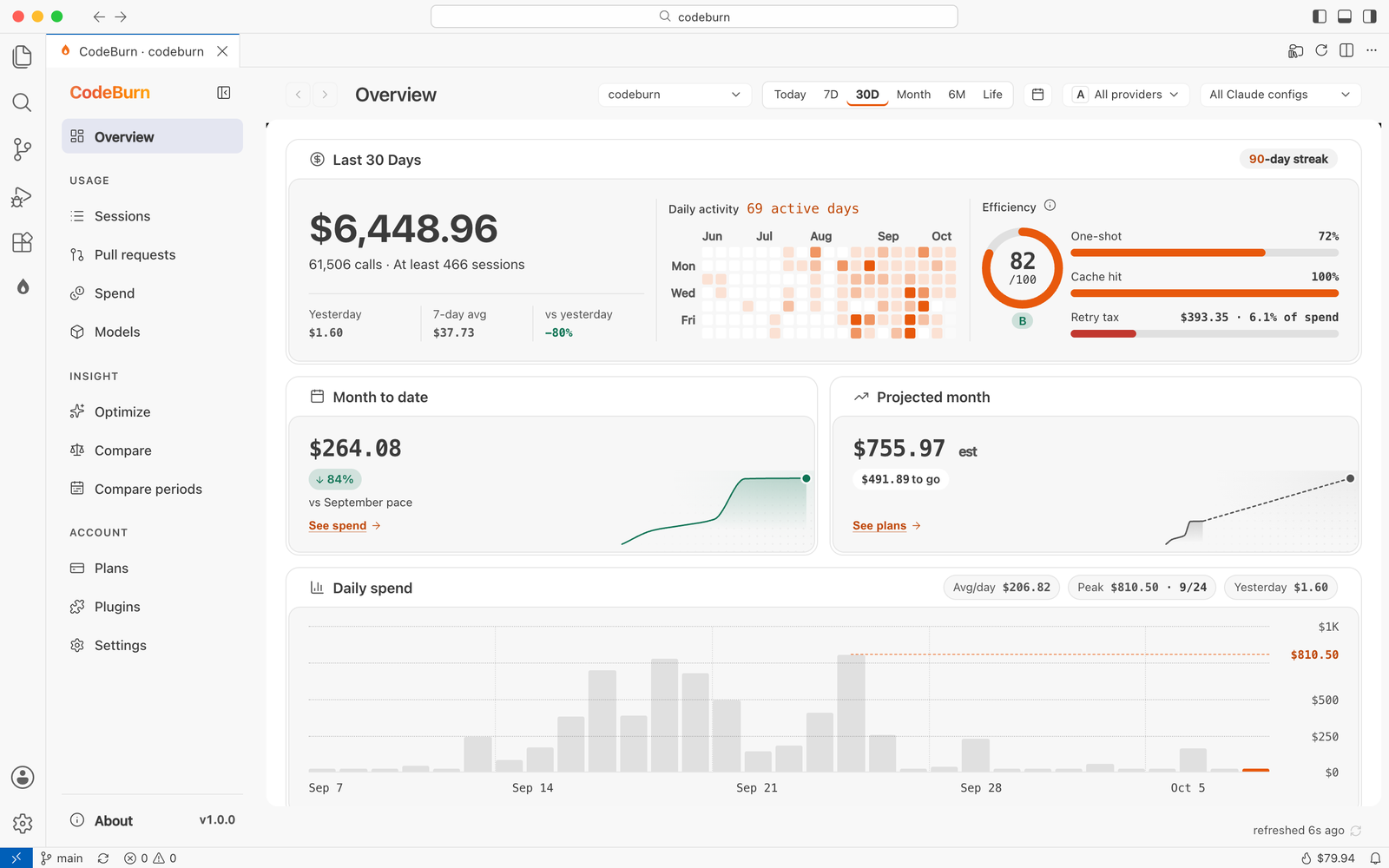1389x868 pixels.
Task: Open the editor more actions ellipsis
Action: [x=1372, y=50]
